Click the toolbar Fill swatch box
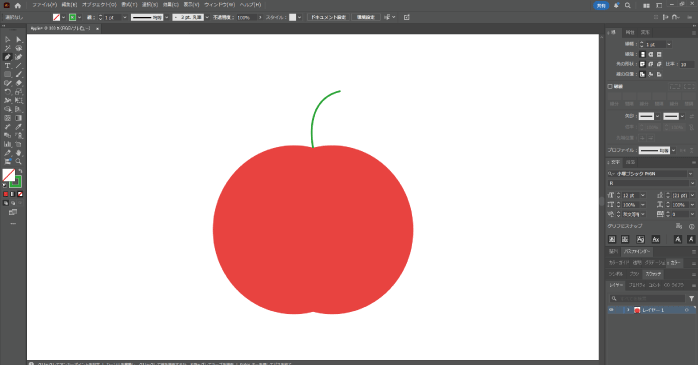 (x=8, y=175)
